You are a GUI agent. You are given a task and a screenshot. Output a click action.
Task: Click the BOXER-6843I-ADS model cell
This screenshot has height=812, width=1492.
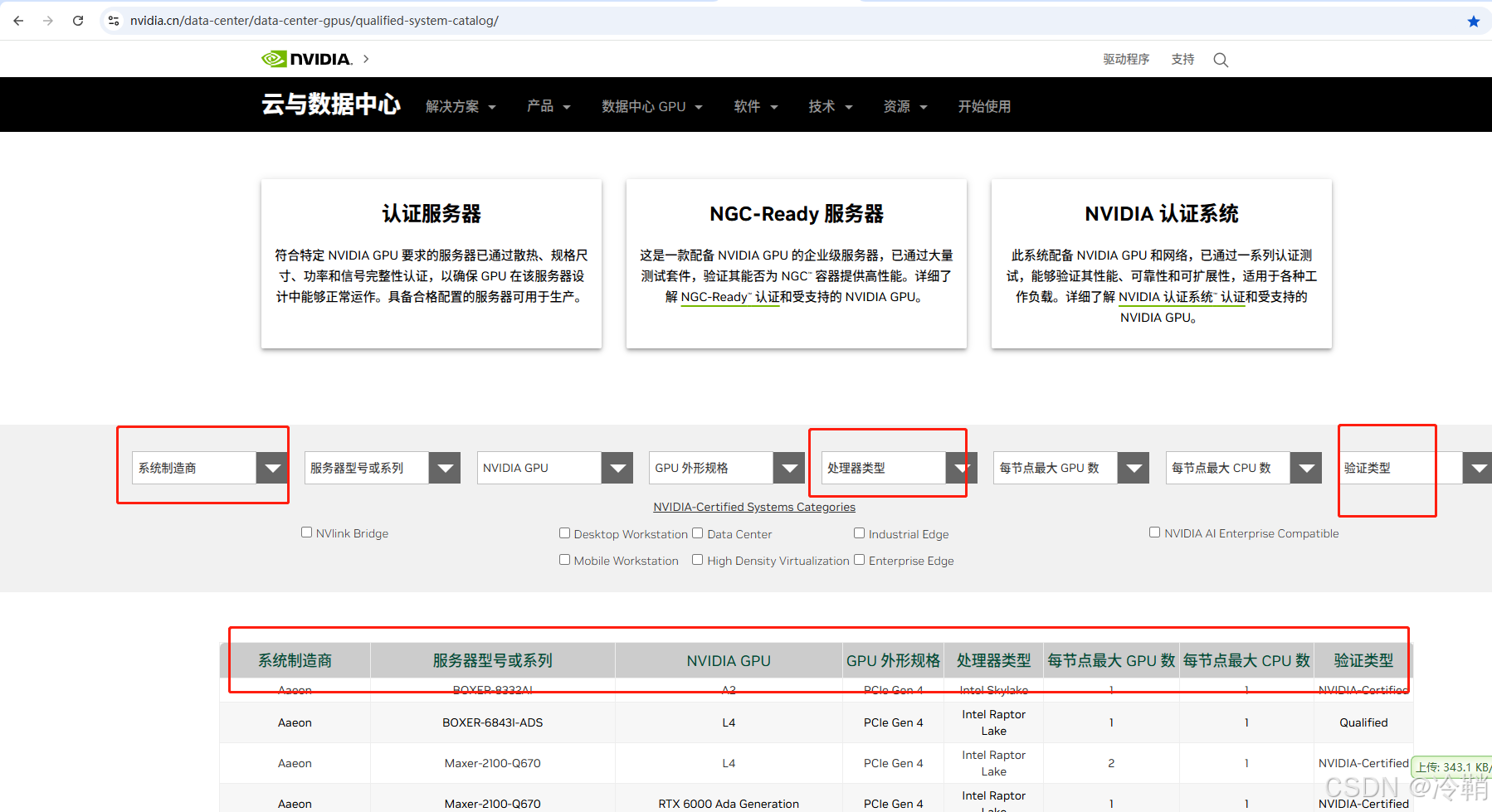point(493,722)
